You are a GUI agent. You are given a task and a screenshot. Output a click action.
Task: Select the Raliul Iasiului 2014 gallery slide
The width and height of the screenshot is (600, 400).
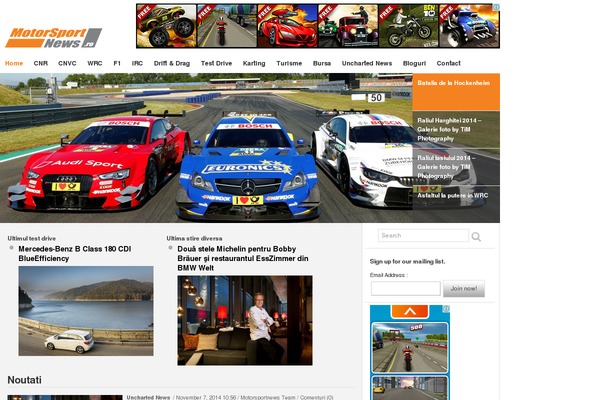pos(456,167)
